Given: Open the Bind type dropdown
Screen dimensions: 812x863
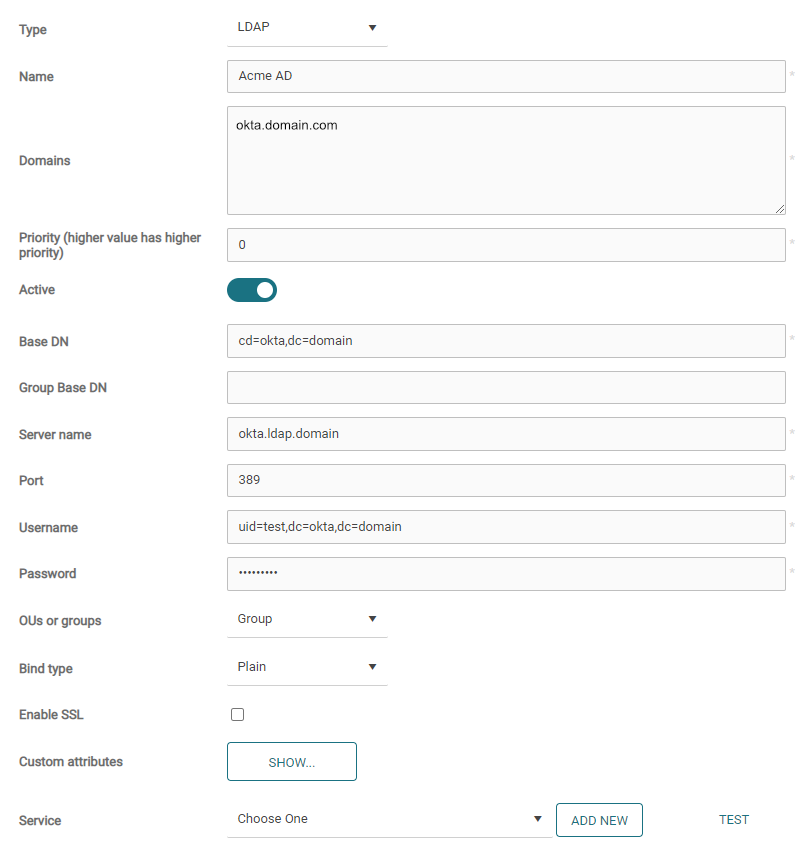Looking at the screenshot, I should click(307, 667).
